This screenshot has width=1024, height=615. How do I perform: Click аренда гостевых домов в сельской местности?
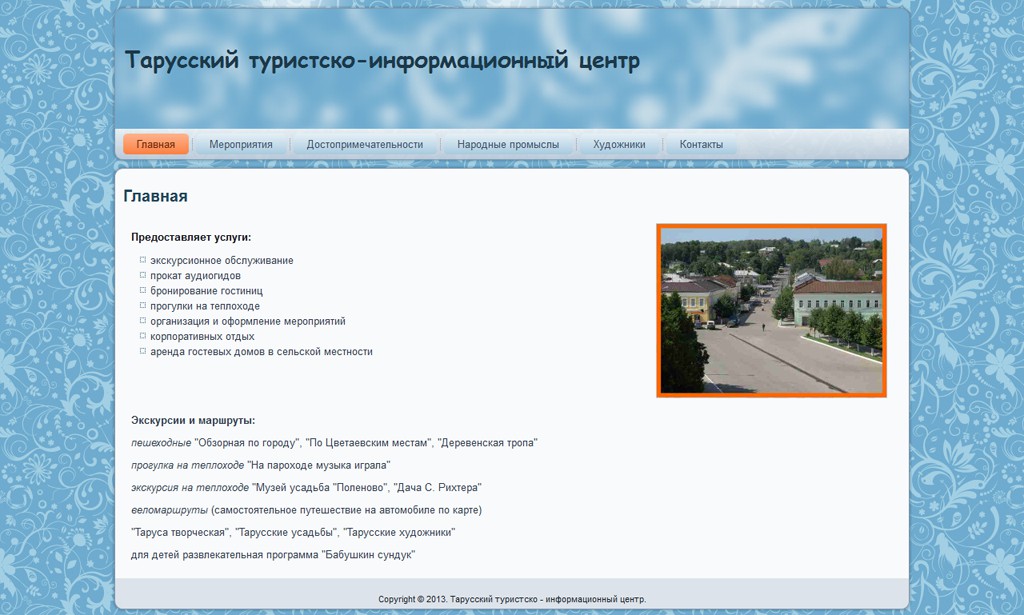pyautogui.click(x=261, y=351)
